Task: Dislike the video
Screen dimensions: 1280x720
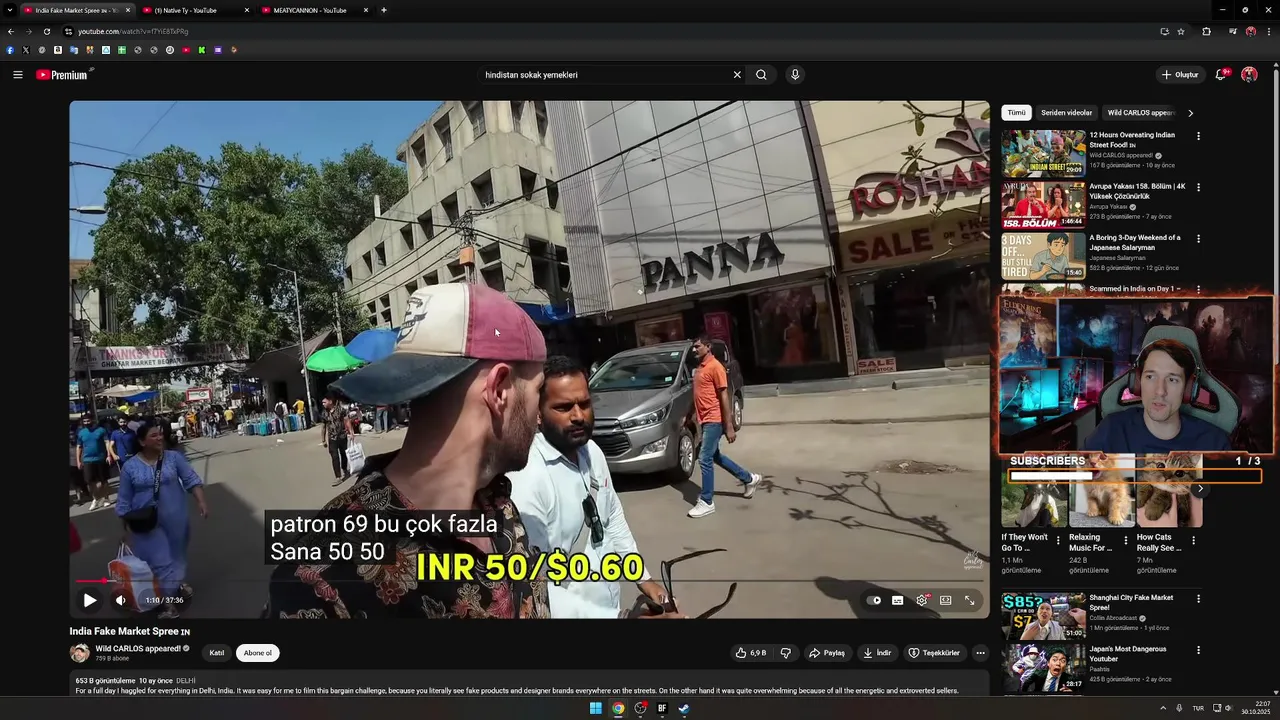Action: coord(786,653)
